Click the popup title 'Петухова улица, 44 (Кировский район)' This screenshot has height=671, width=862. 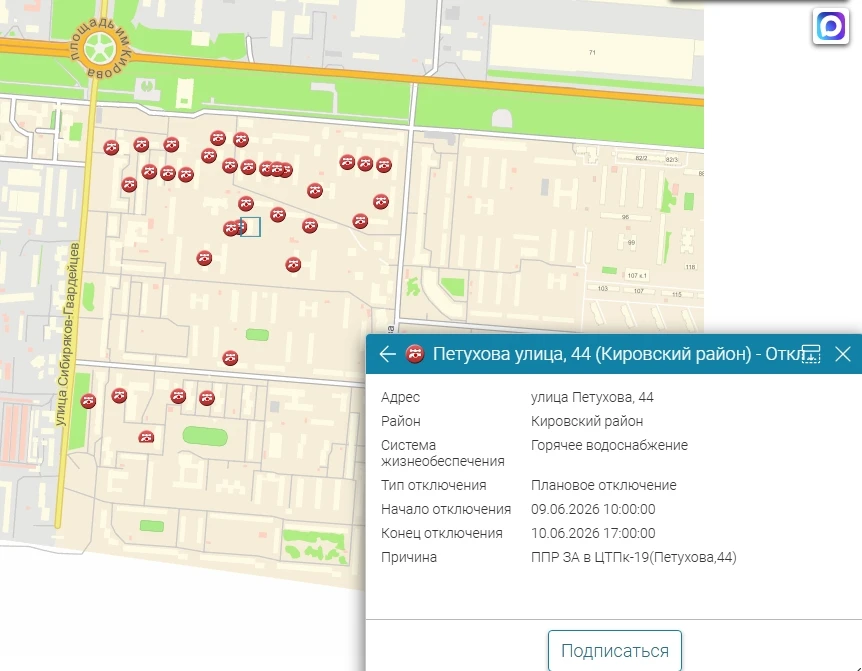click(592, 354)
